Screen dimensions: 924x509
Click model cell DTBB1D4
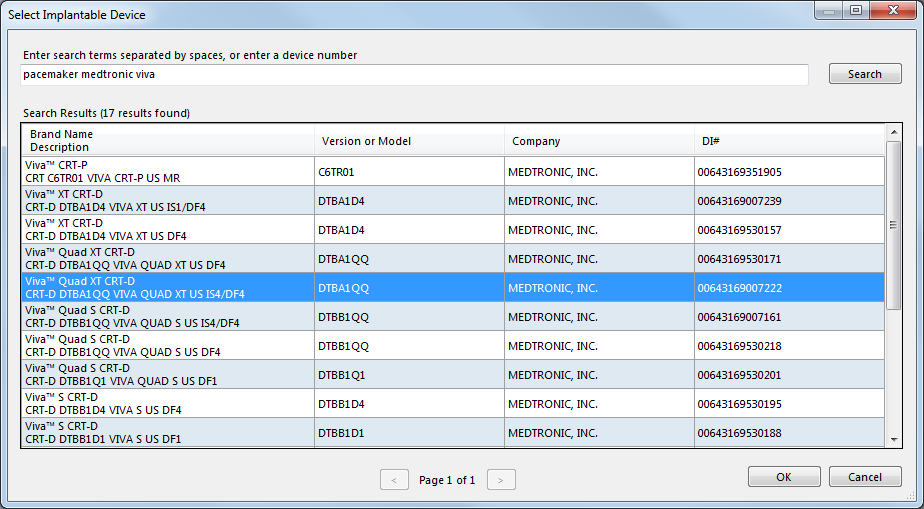410,404
